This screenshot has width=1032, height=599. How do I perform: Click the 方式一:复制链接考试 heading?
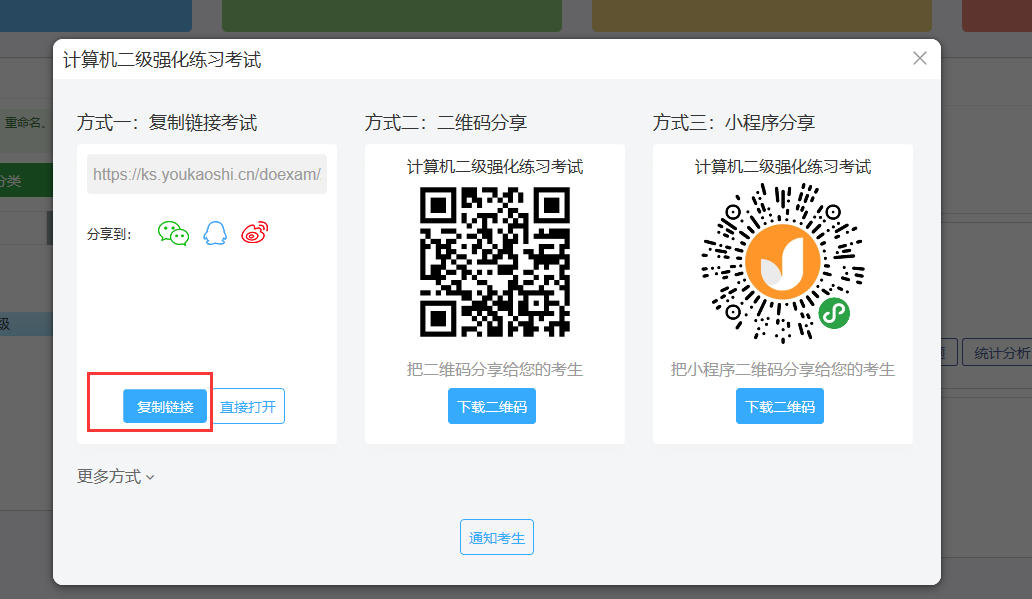[167, 122]
